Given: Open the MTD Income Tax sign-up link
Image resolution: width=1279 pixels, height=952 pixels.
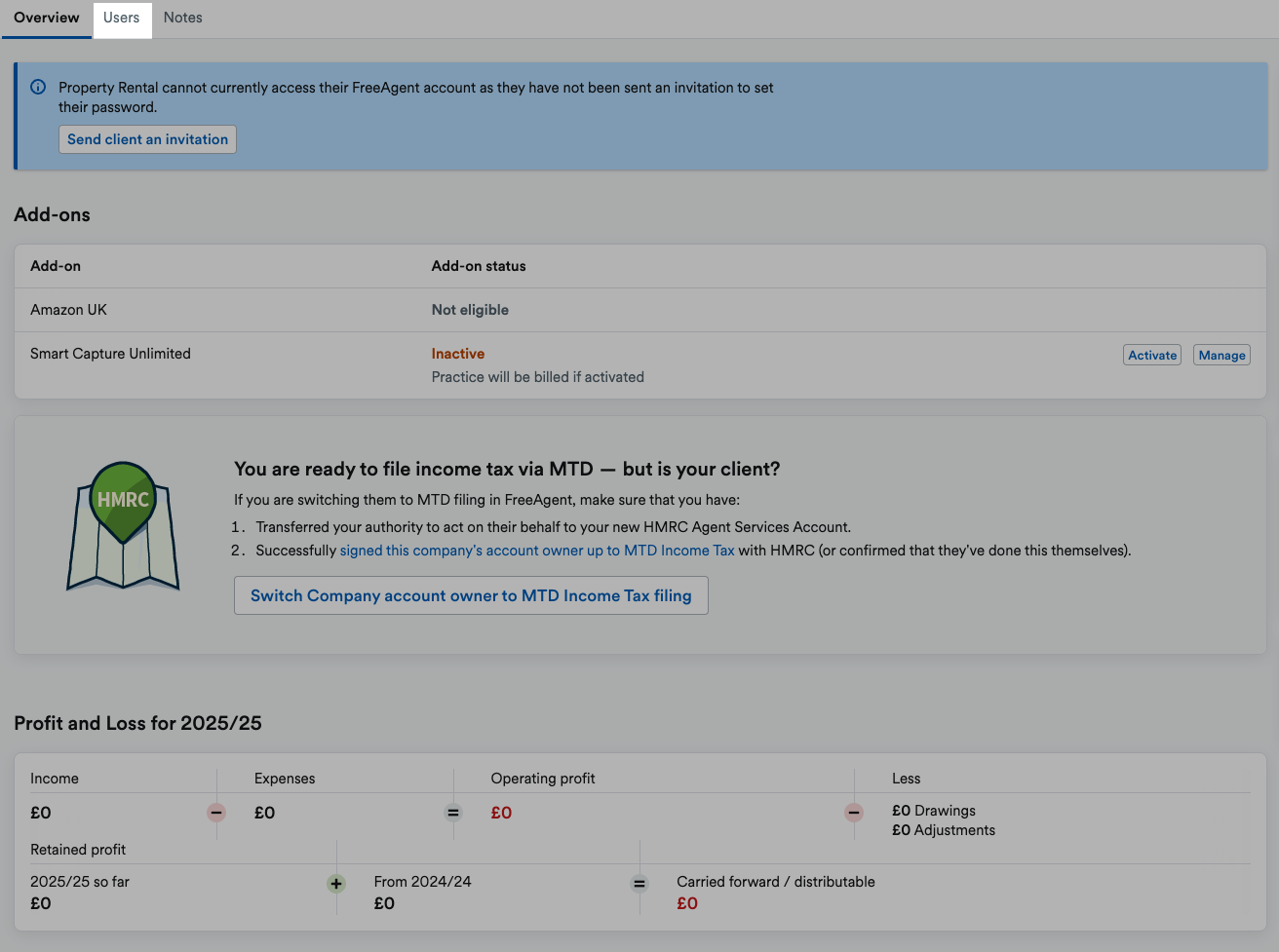Looking at the screenshot, I should 537,551.
